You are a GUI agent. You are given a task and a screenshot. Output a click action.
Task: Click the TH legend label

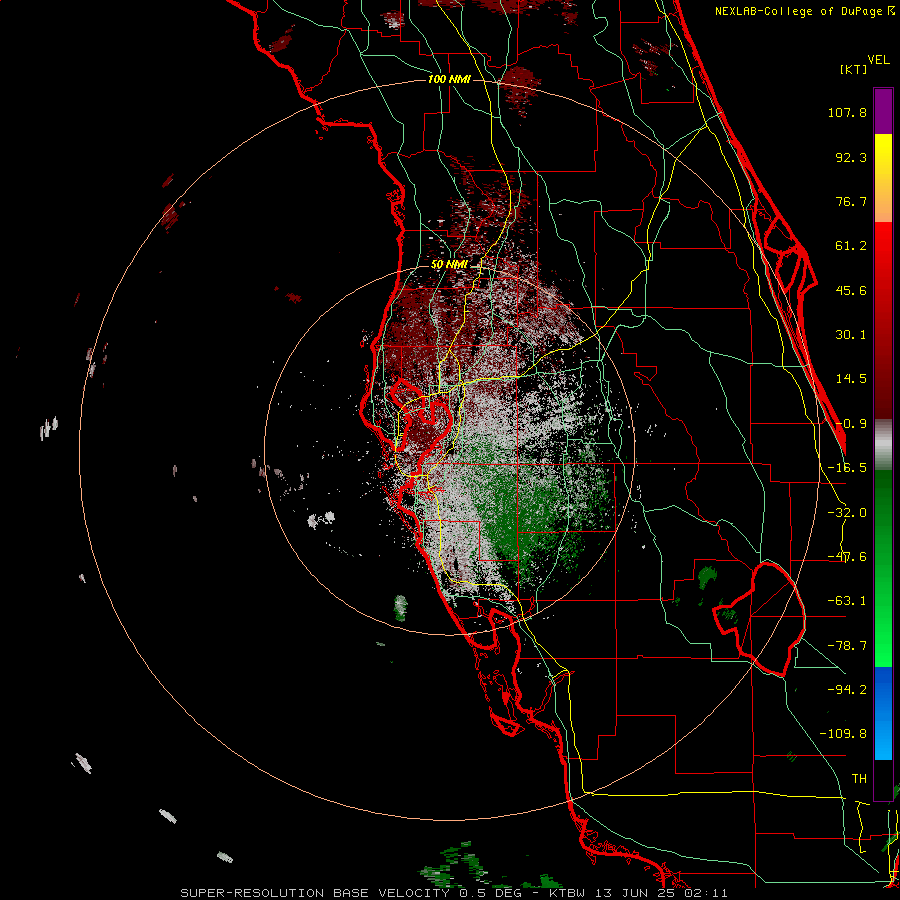(859, 779)
